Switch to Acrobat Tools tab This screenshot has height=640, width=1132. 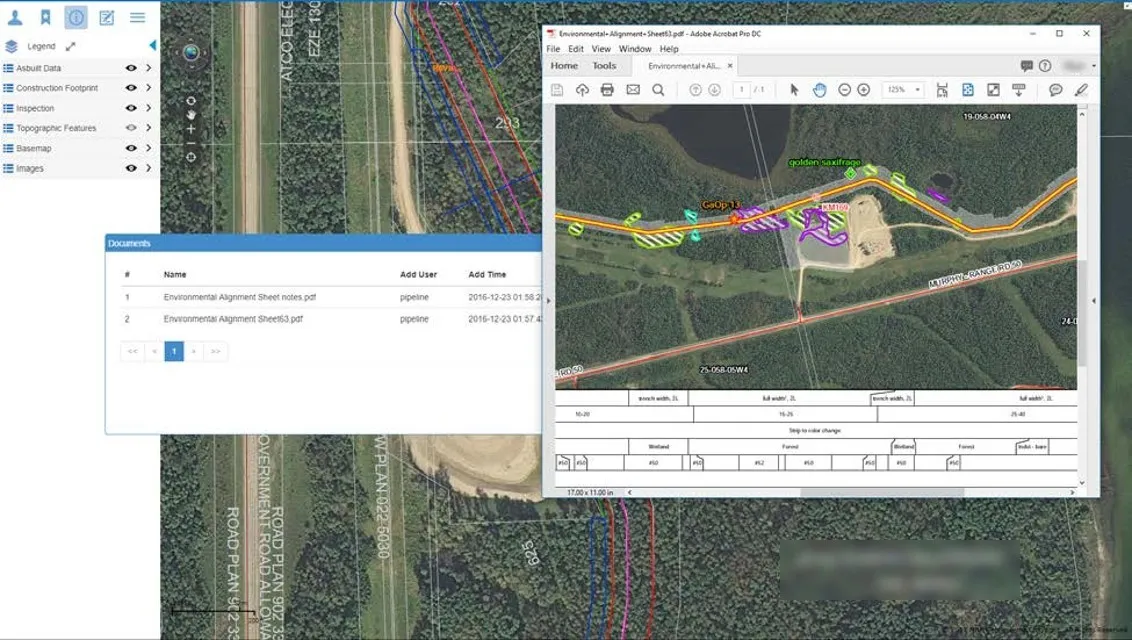click(604, 66)
